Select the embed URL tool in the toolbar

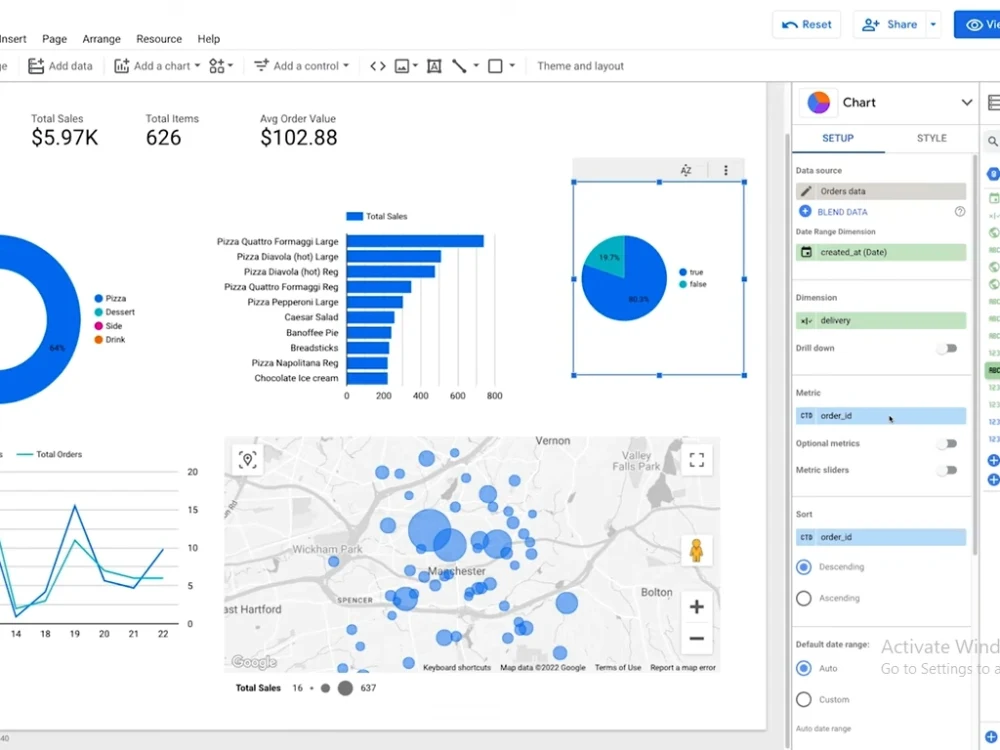(x=377, y=65)
